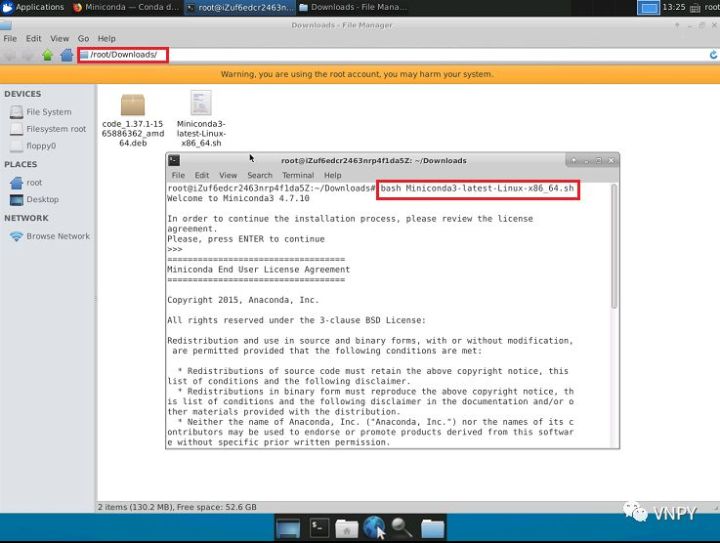This screenshot has width=720, height=543.
Task: Click the status bar items and free space text
Action: (177, 507)
